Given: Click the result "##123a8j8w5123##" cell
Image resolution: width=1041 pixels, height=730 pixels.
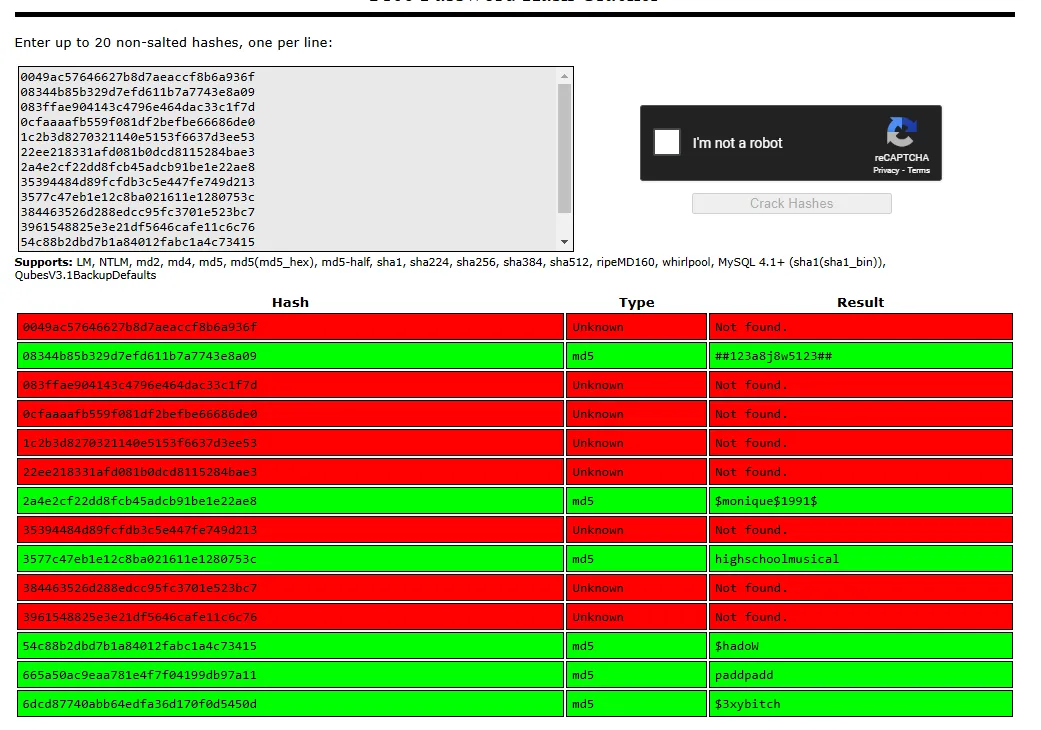Looking at the screenshot, I should 773,356.
